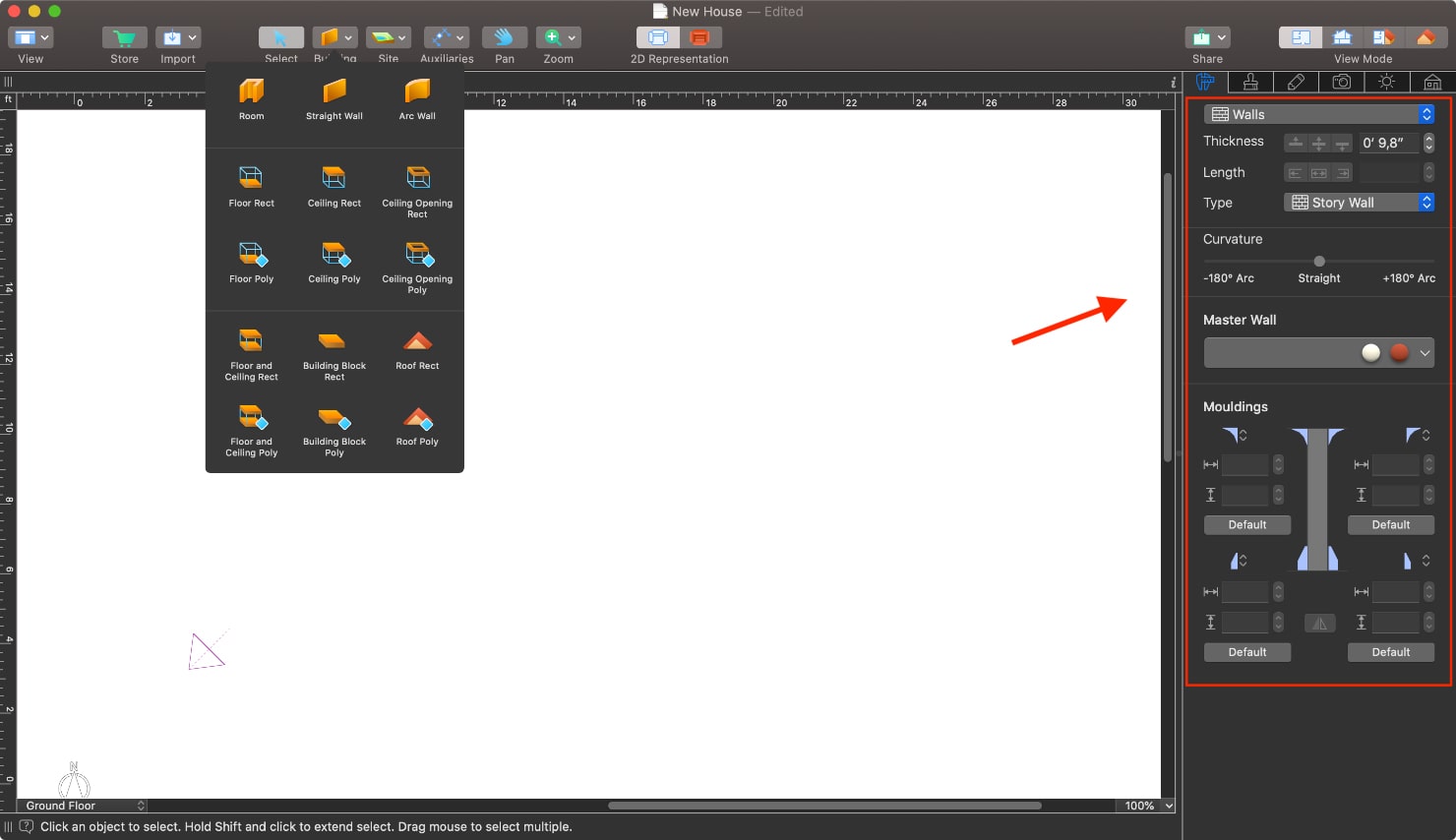The image size is (1456, 840).
Task: Click the bottom-right moulding Default button
Action: pos(1390,652)
